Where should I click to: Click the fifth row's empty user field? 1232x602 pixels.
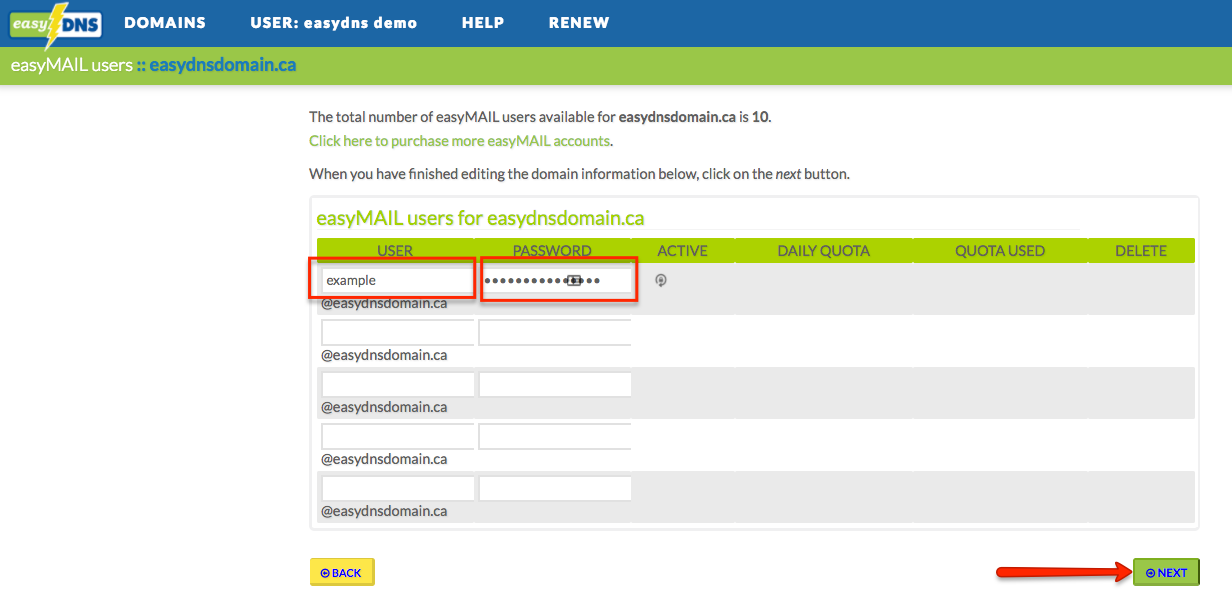397,488
